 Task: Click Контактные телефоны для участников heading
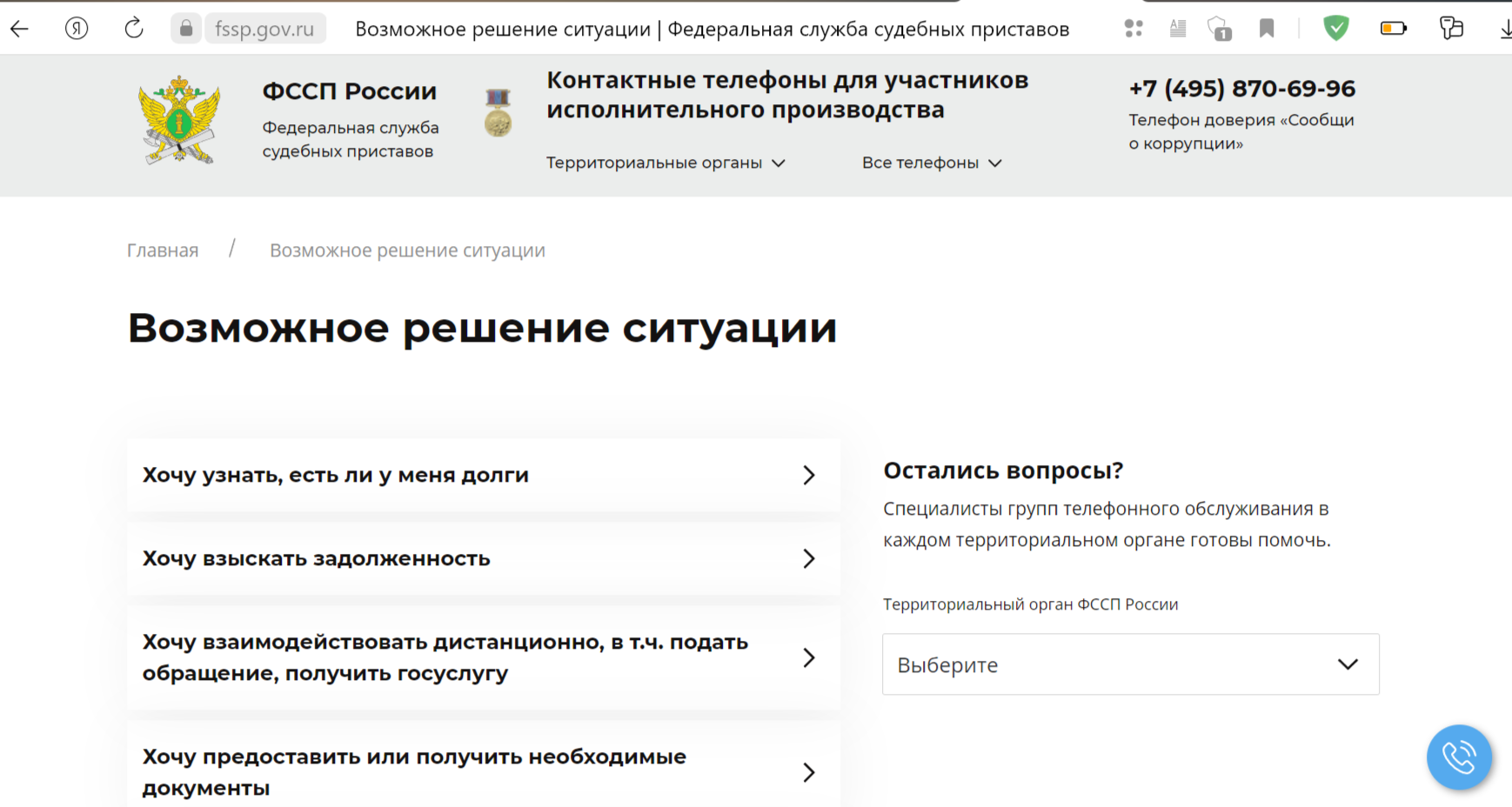tap(787, 95)
